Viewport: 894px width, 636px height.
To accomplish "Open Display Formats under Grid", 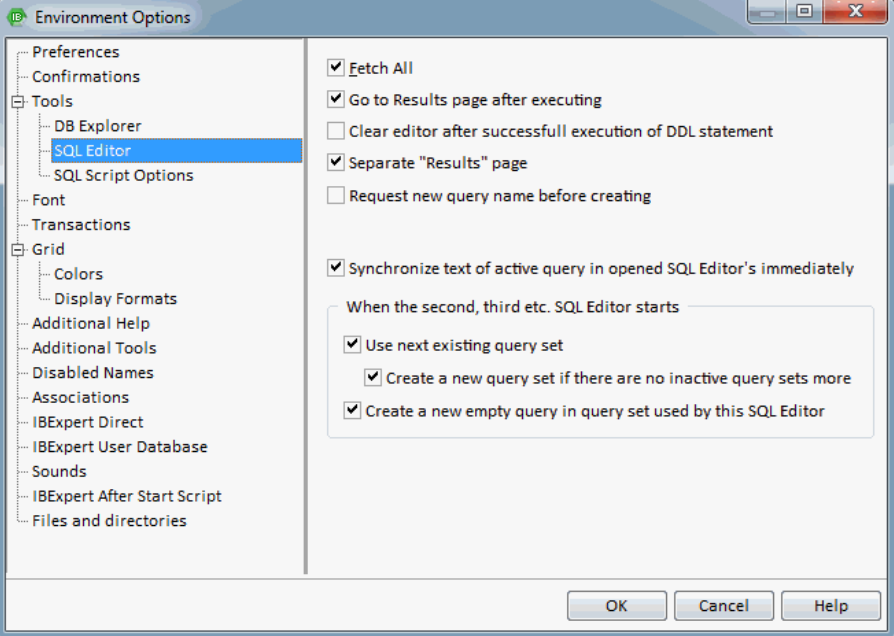I will (x=115, y=298).
